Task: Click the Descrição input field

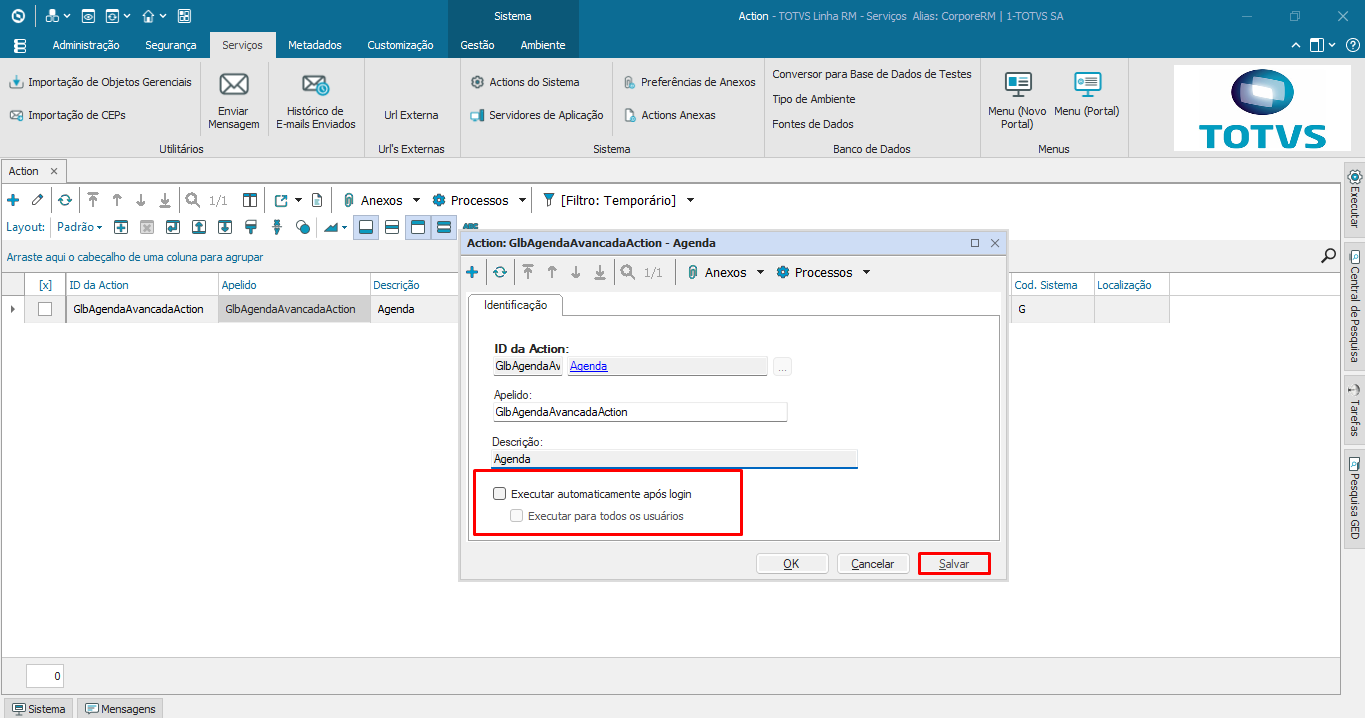Action: tap(675, 459)
